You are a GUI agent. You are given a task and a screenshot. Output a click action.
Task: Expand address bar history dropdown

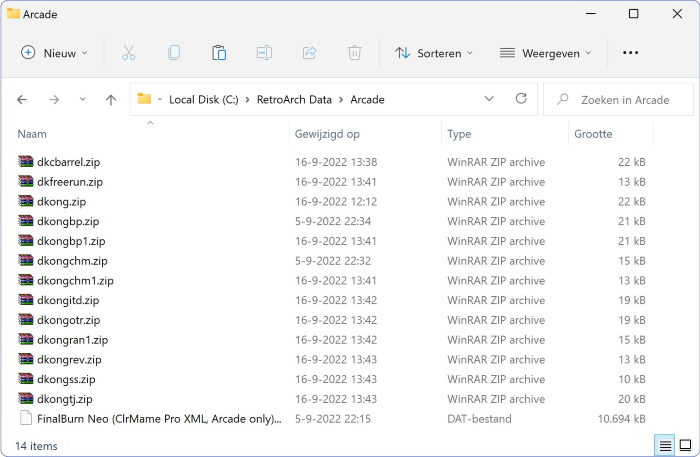pos(489,99)
